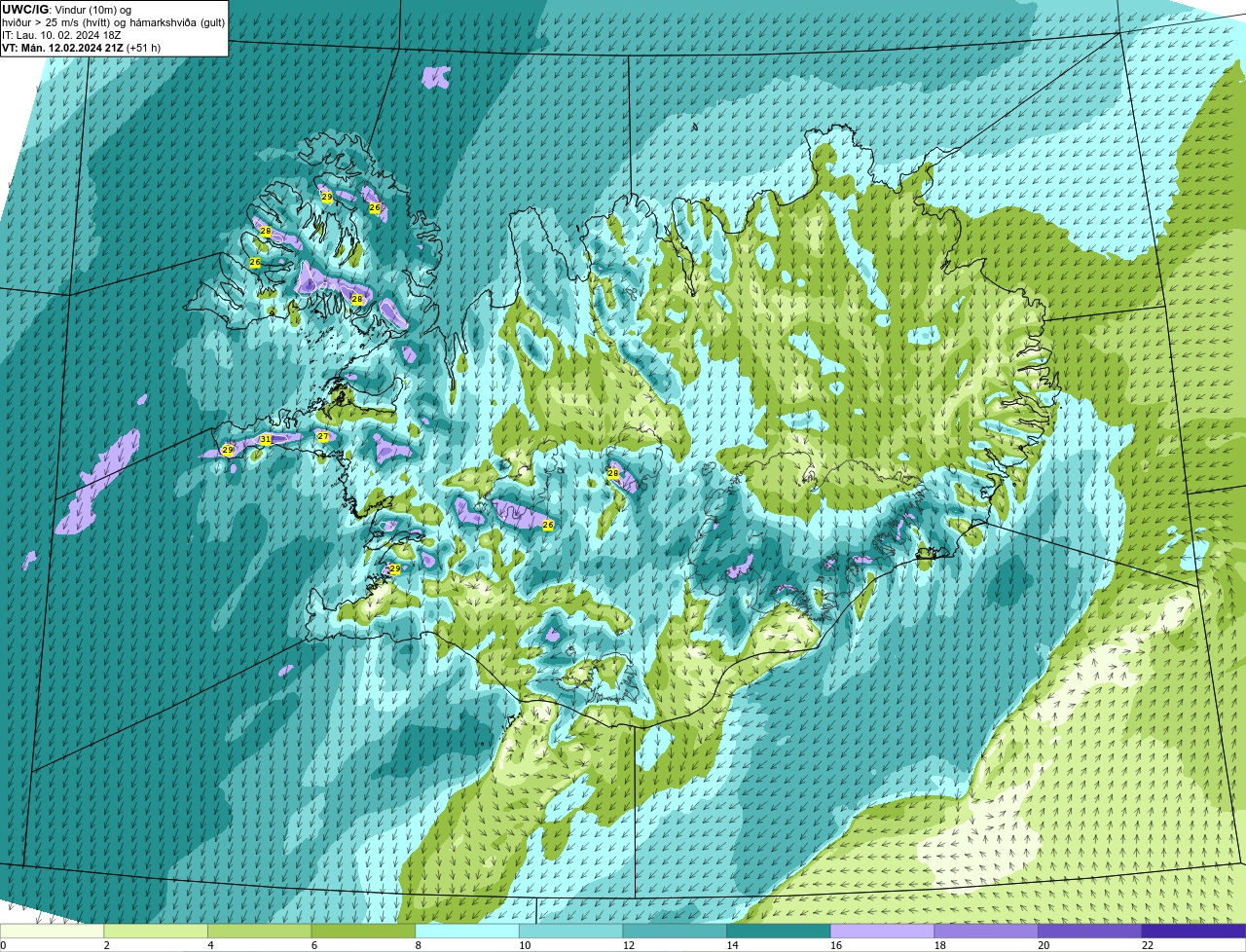Click the 8–10 m/s pale cyan legend swatch

[467, 932]
